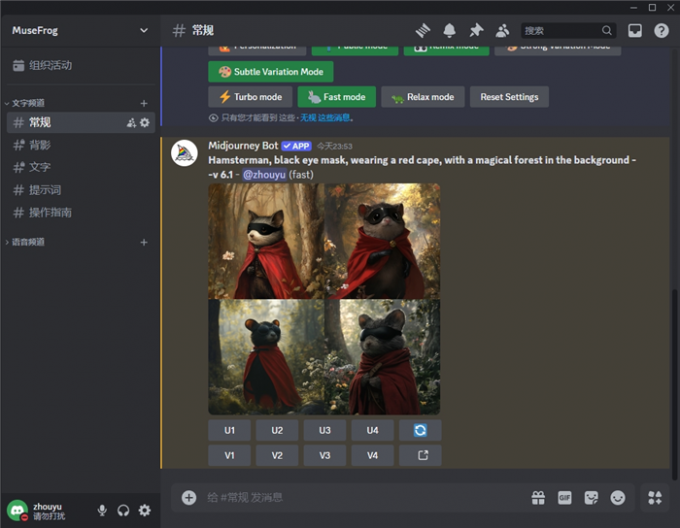The height and width of the screenshot is (528, 680).
Task: Open the 提示词 channel
Action: tap(81, 190)
